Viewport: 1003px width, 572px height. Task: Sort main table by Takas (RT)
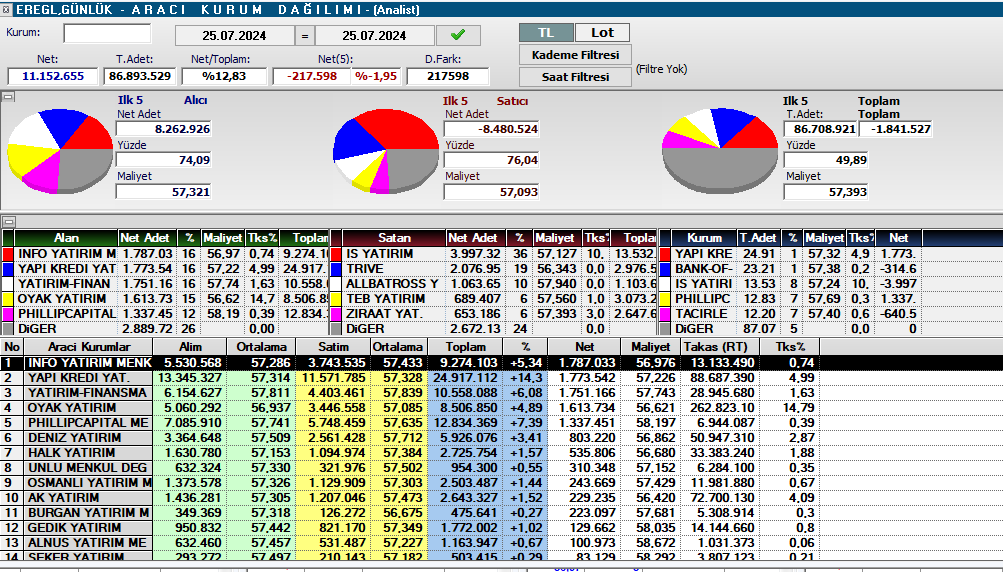tap(720, 347)
